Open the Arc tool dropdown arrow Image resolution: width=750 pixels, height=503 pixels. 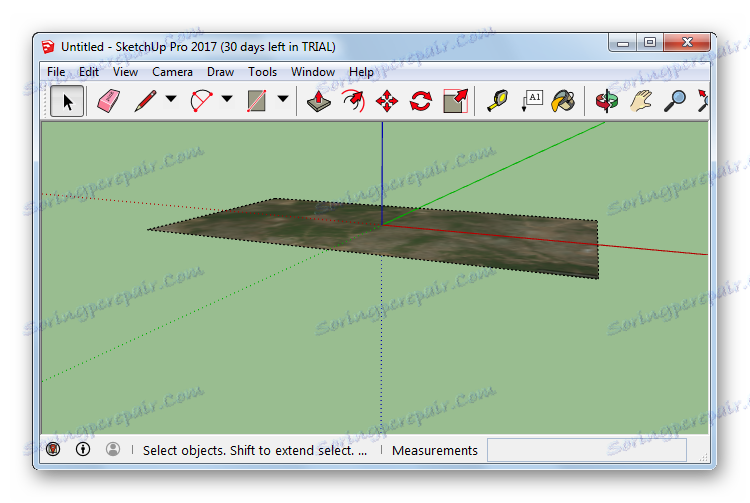tap(227, 99)
